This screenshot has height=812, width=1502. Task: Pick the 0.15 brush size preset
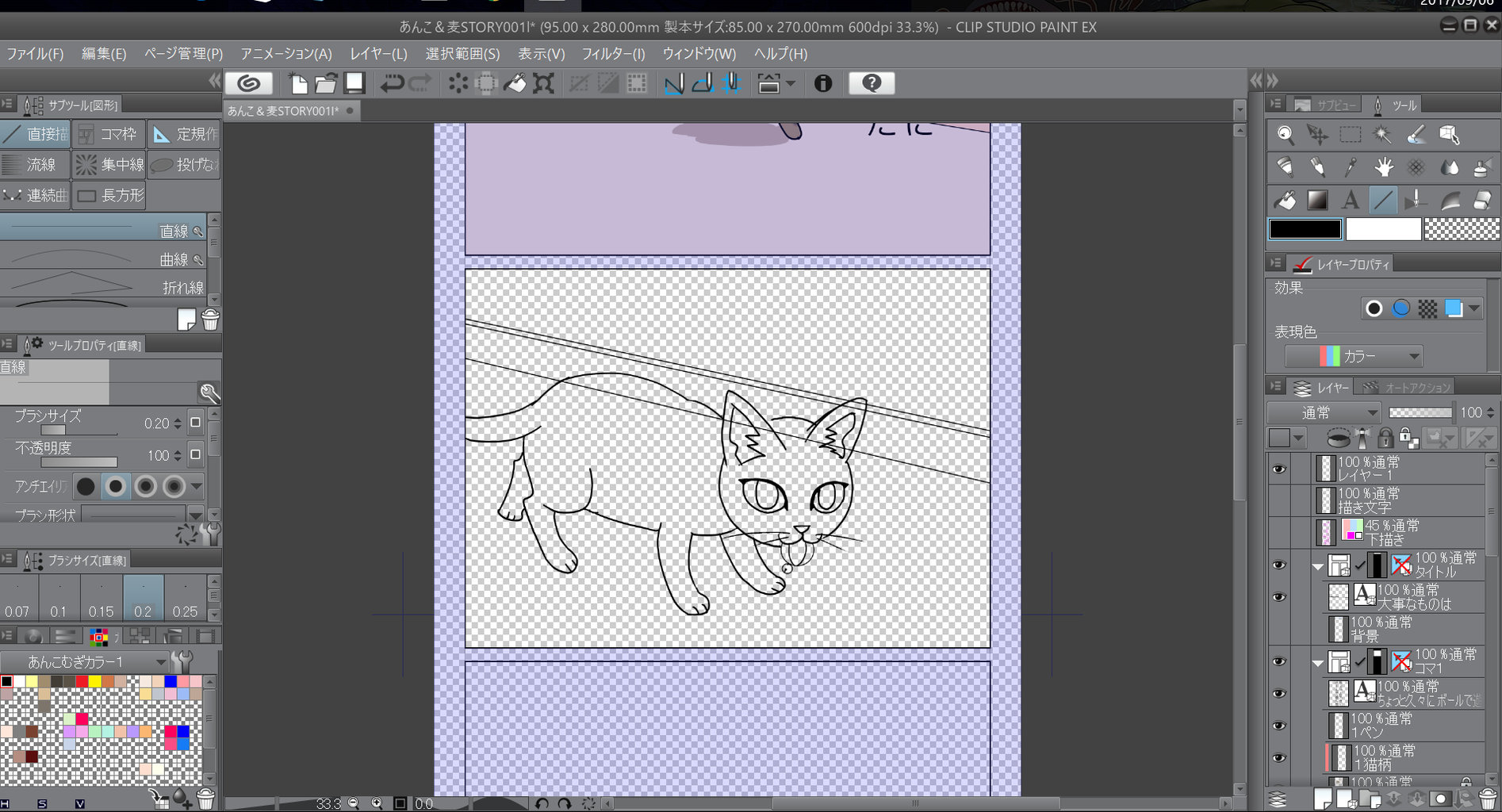point(102,597)
